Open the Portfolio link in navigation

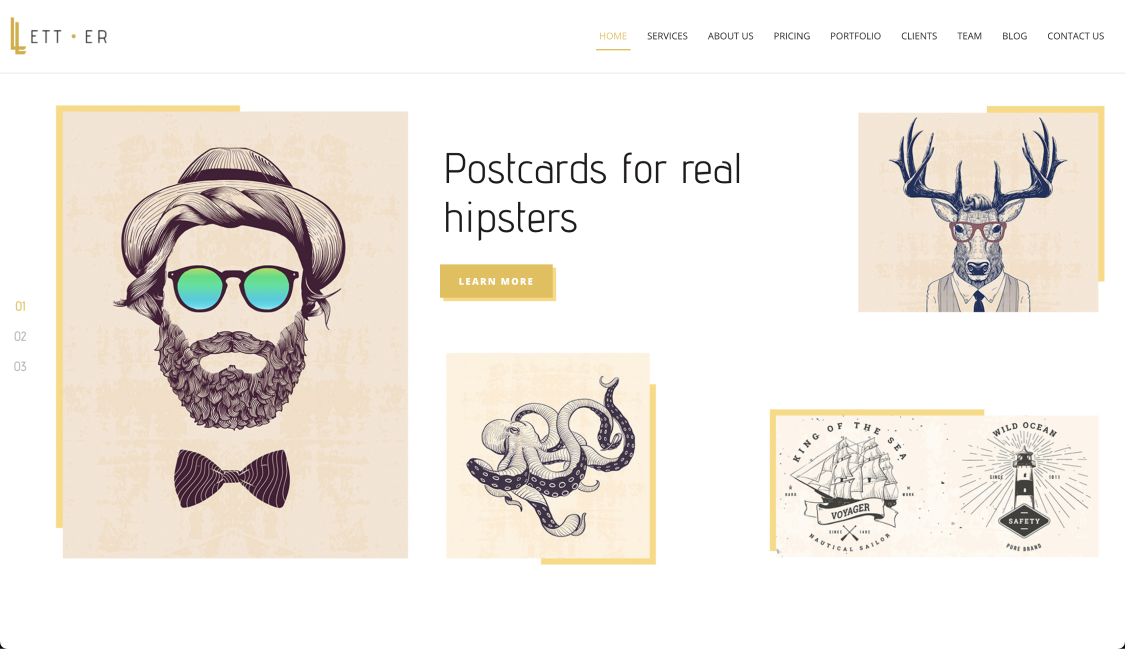855,36
